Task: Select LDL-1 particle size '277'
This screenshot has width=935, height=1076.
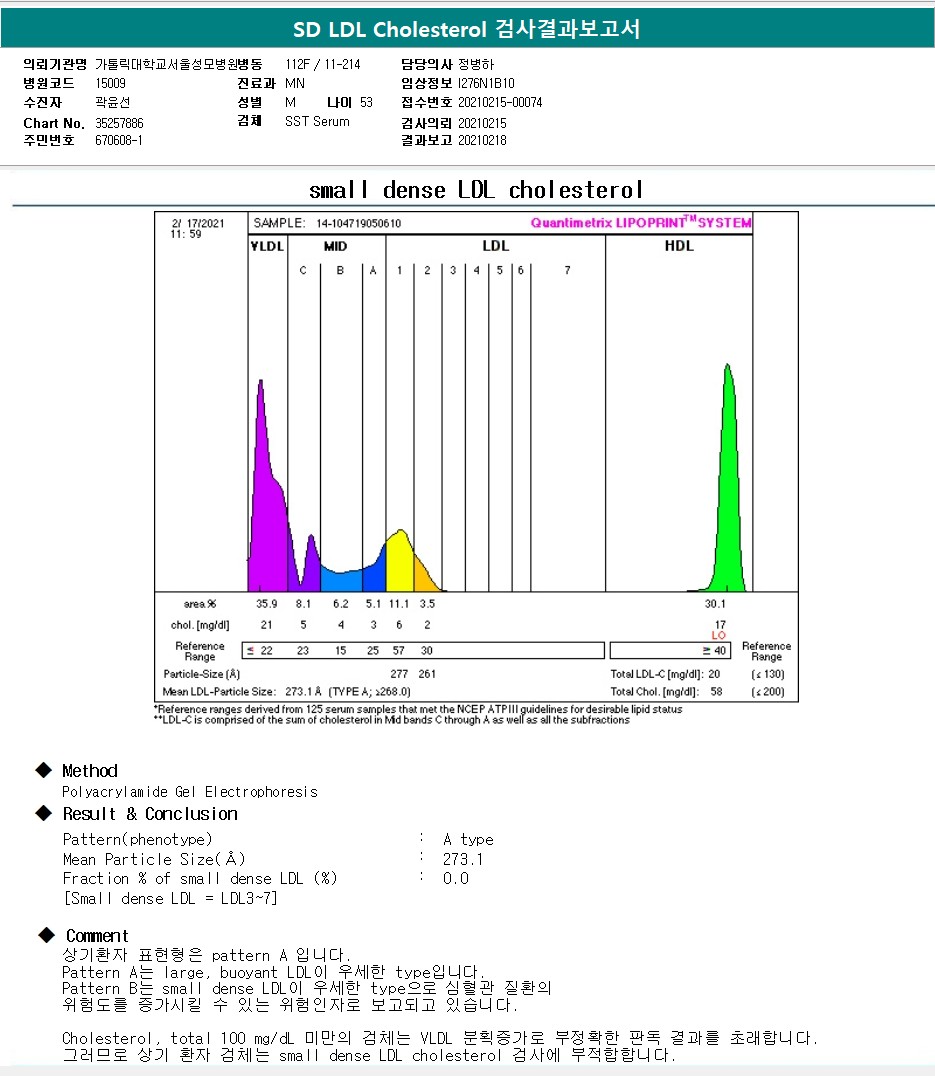Action: click(x=399, y=675)
